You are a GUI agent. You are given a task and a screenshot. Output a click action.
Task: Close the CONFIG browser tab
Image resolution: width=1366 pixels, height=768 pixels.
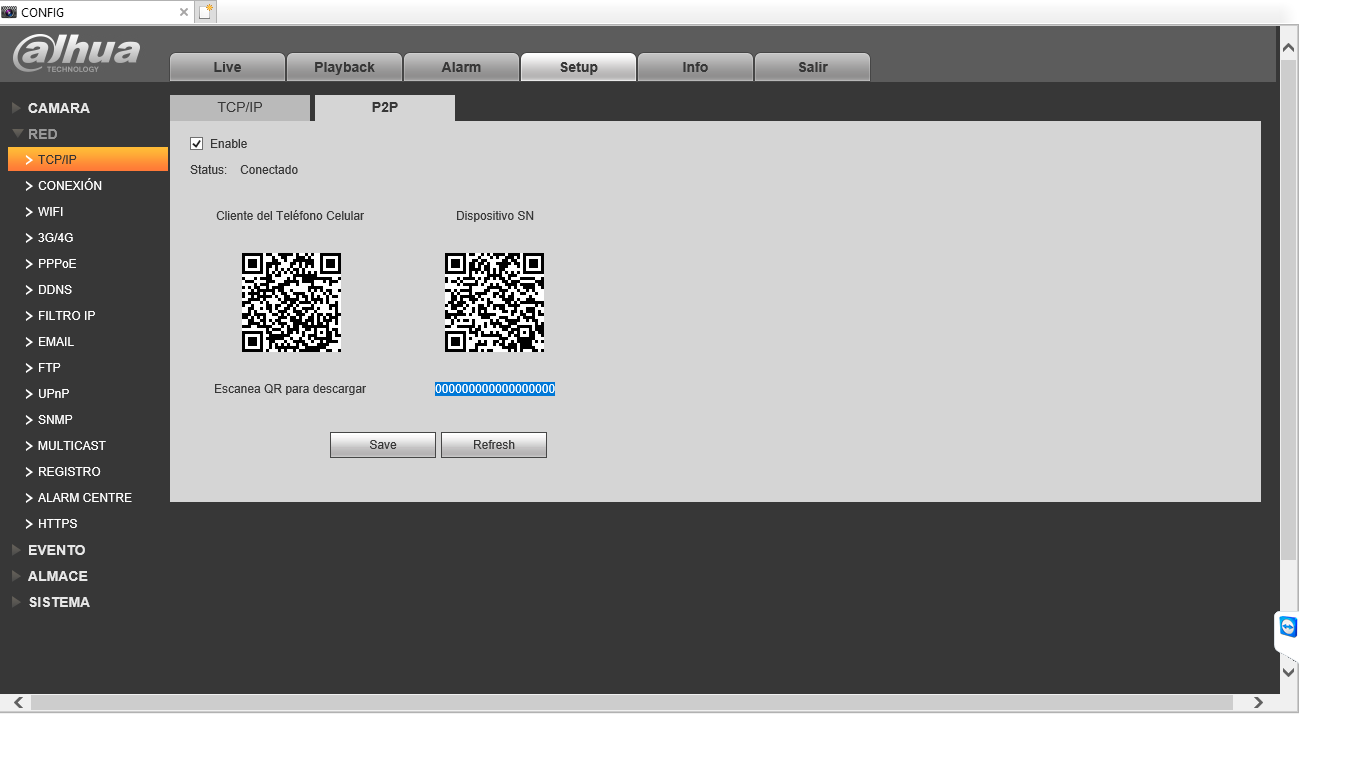[183, 12]
